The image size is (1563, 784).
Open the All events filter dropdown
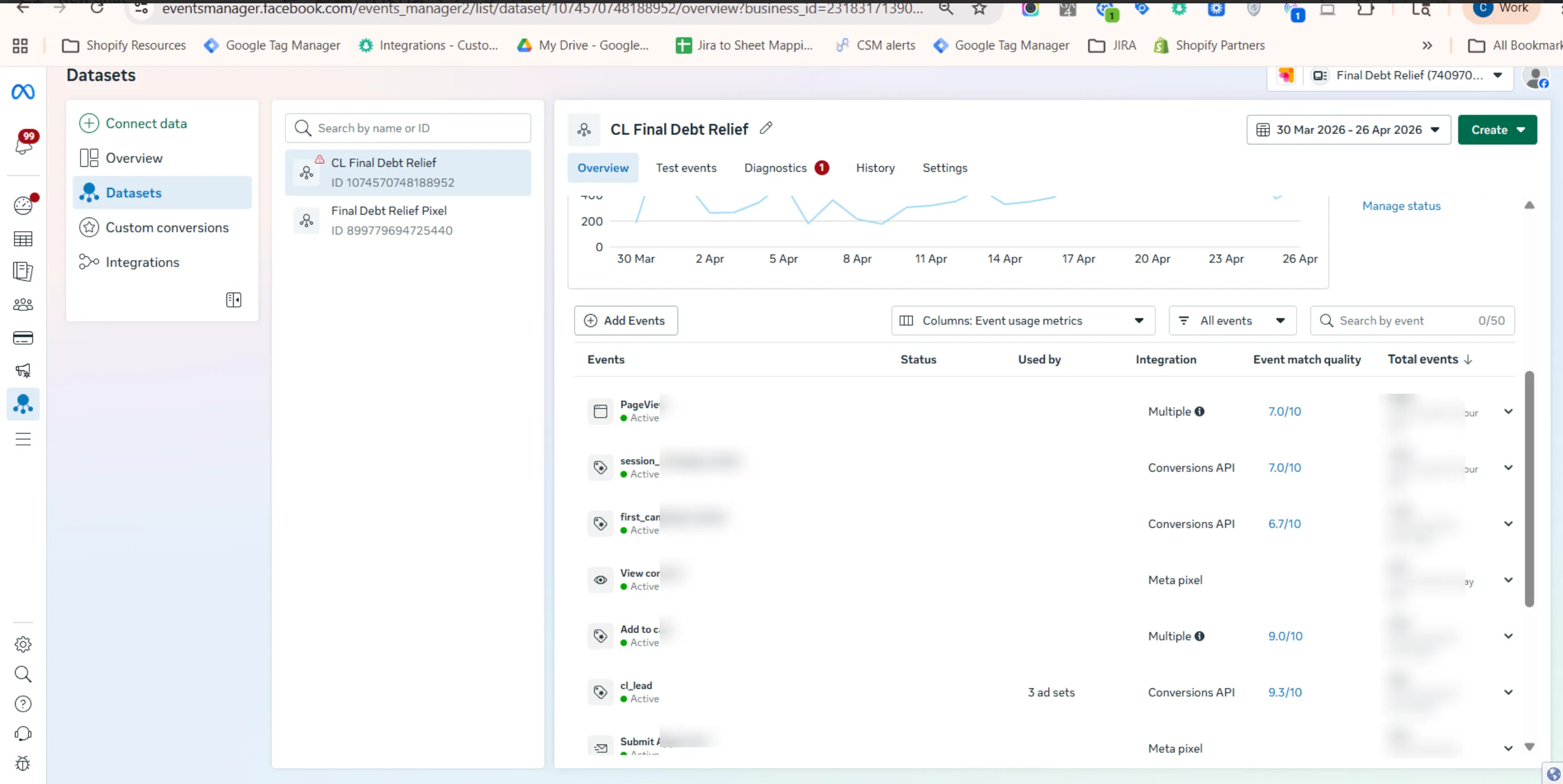[x=1232, y=321]
